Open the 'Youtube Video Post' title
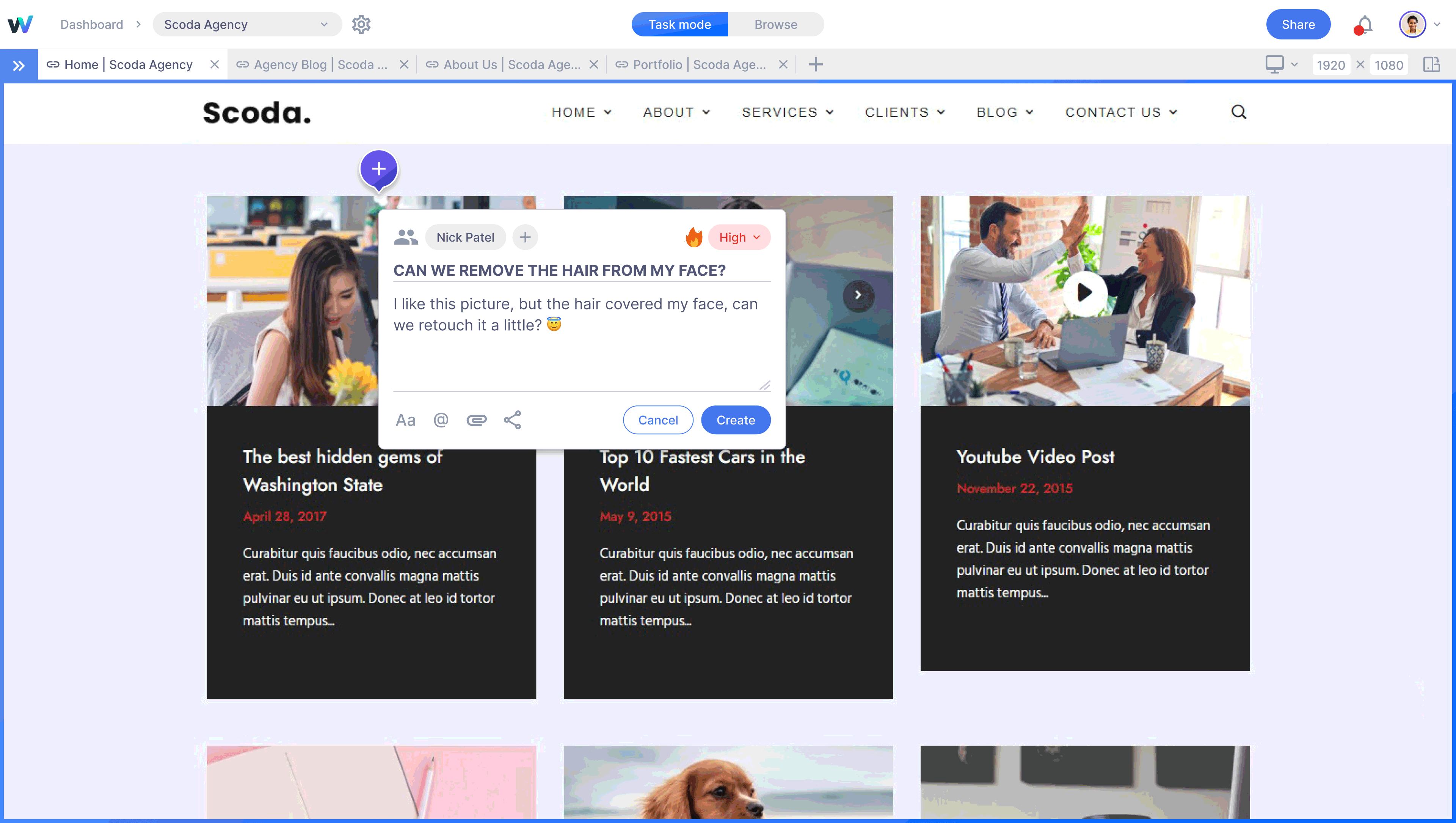 (1036, 456)
